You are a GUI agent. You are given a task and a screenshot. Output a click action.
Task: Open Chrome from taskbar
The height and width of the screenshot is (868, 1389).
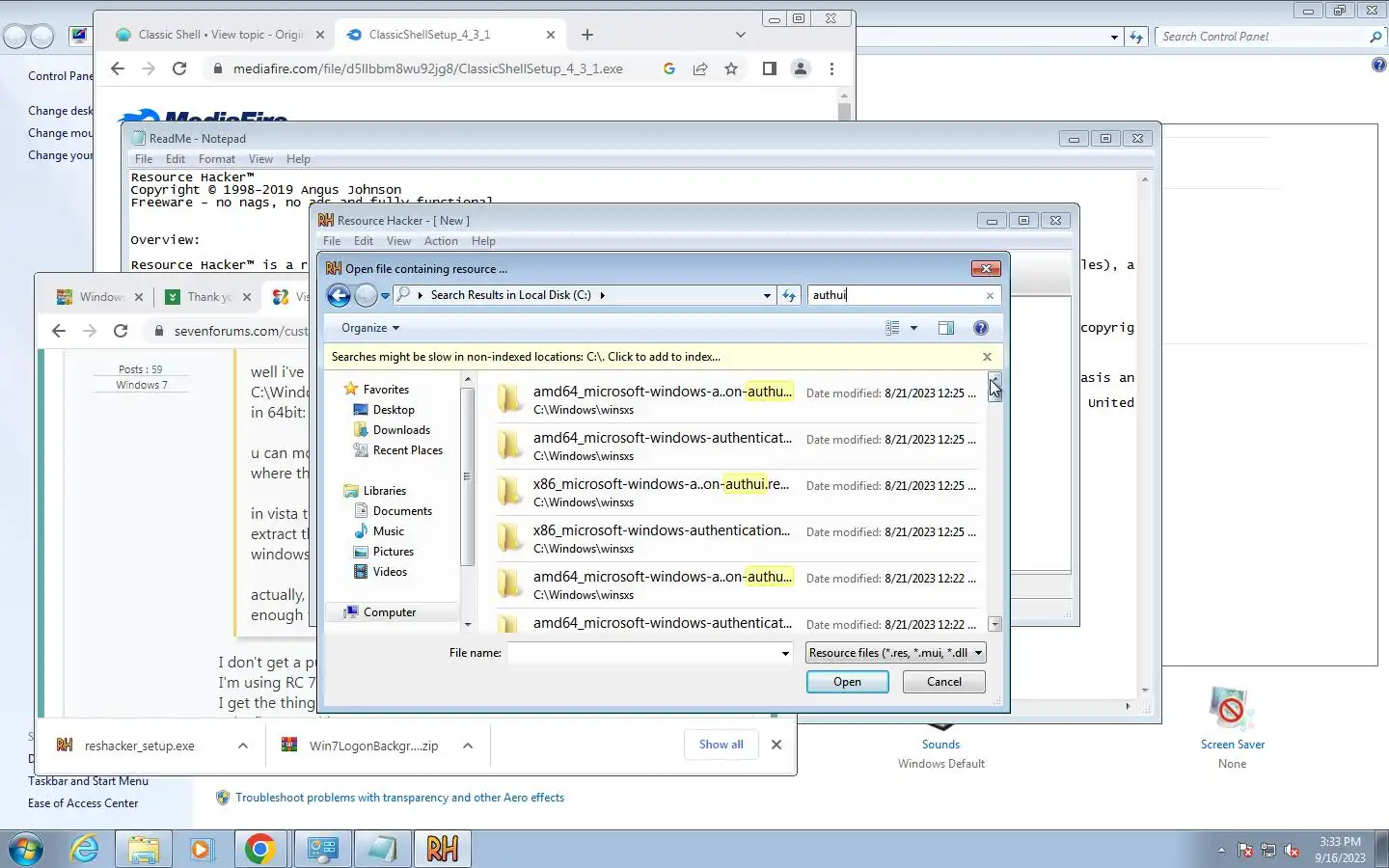(x=259, y=850)
